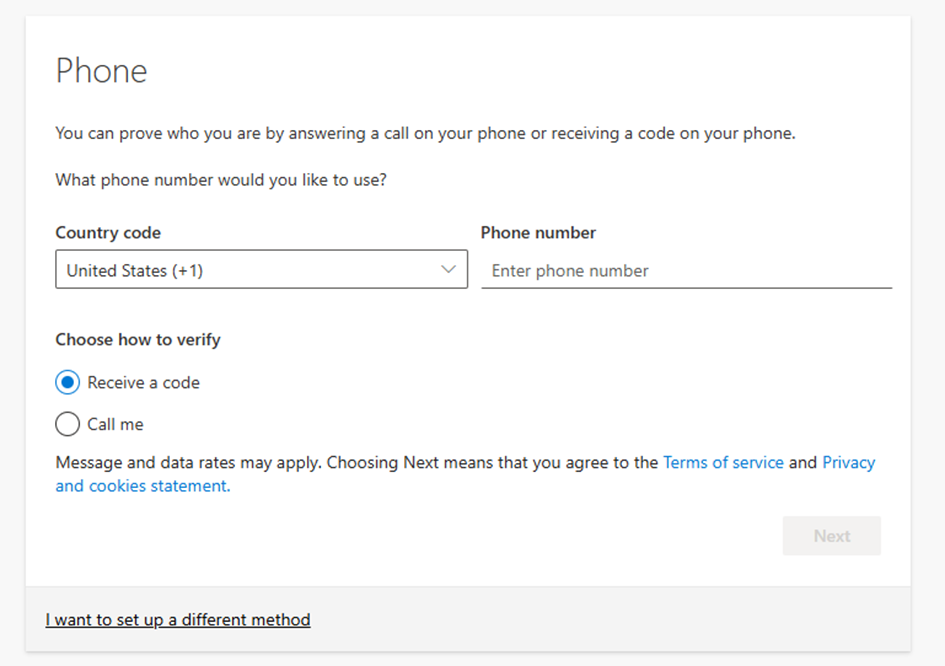Screen dimensions: 945x666
Task: Open the Privacy and cookies statement link
Action: (x=142, y=486)
